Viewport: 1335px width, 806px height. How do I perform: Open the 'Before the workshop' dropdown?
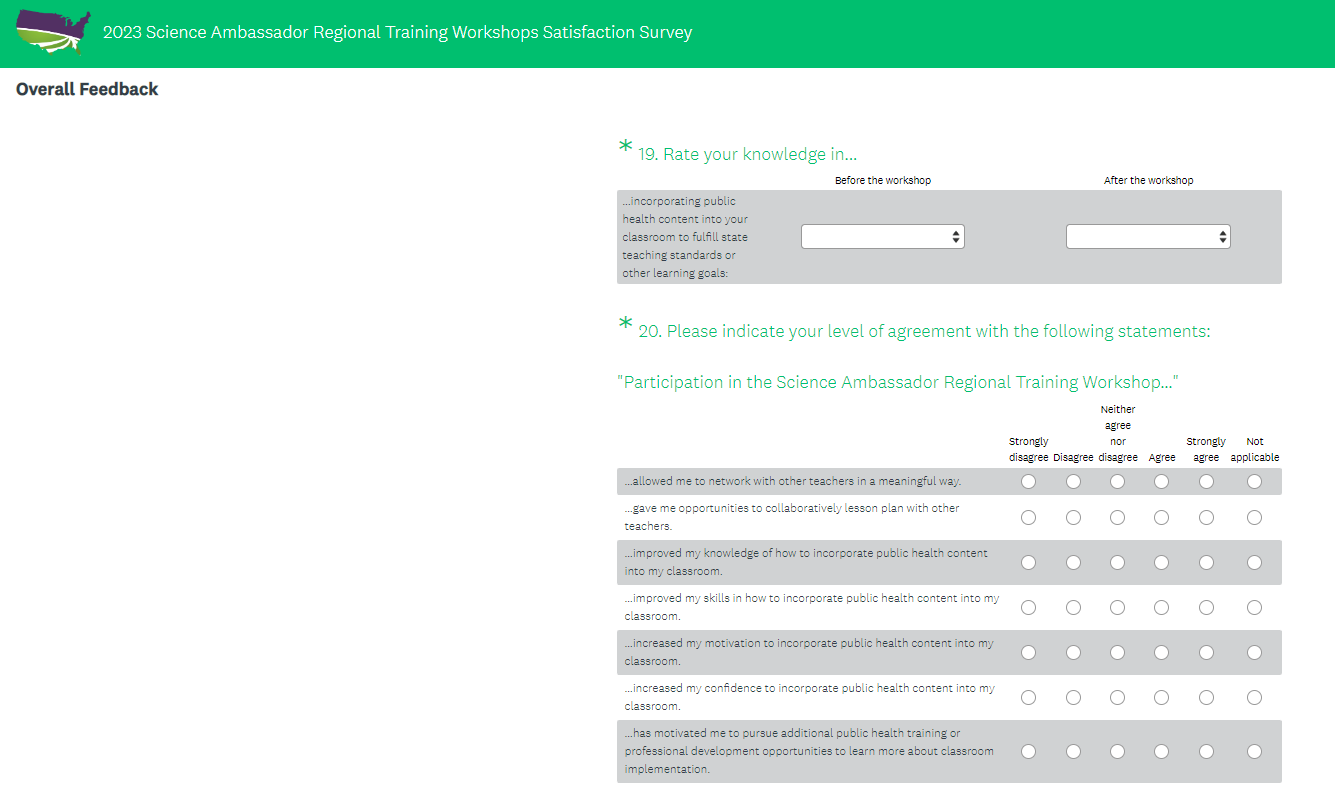tap(882, 237)
